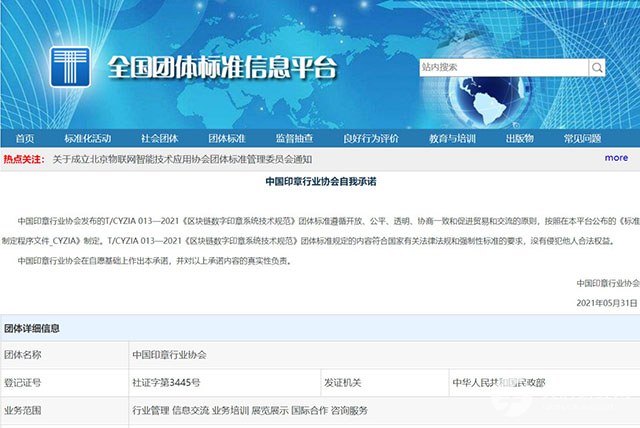Select the 中国印章行业协会自我承诺 heading
This screenshot has height=428, width=640.
(x=321, y=182)
